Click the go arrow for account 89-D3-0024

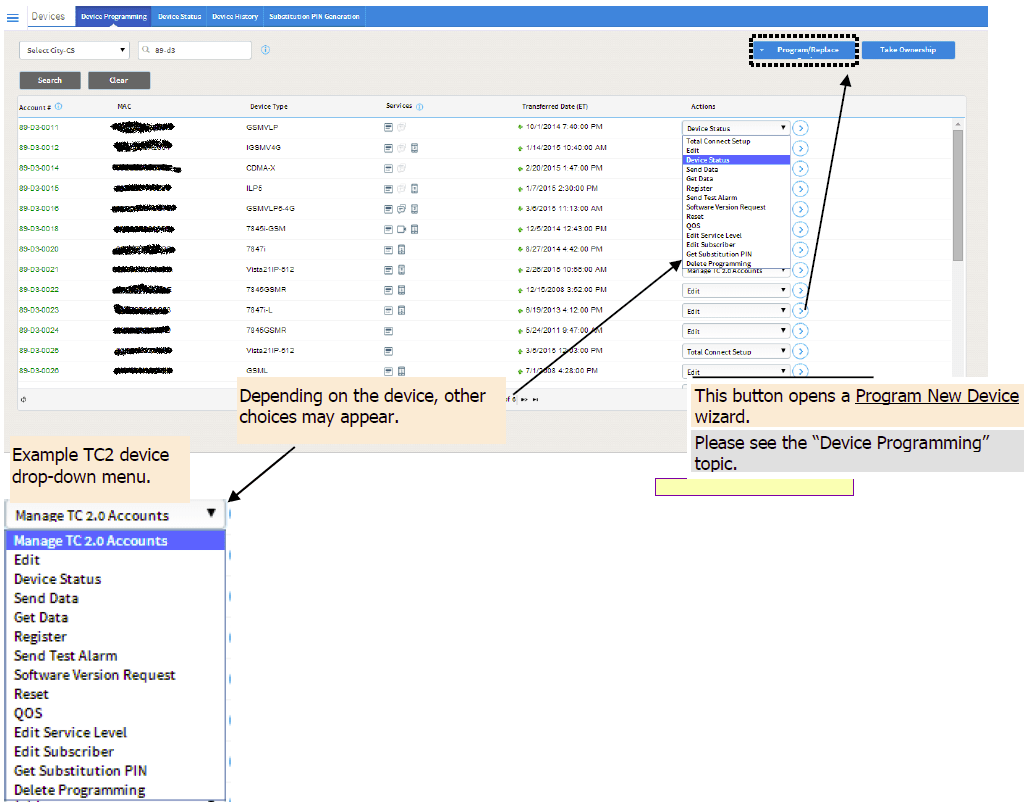click(800, 331)
